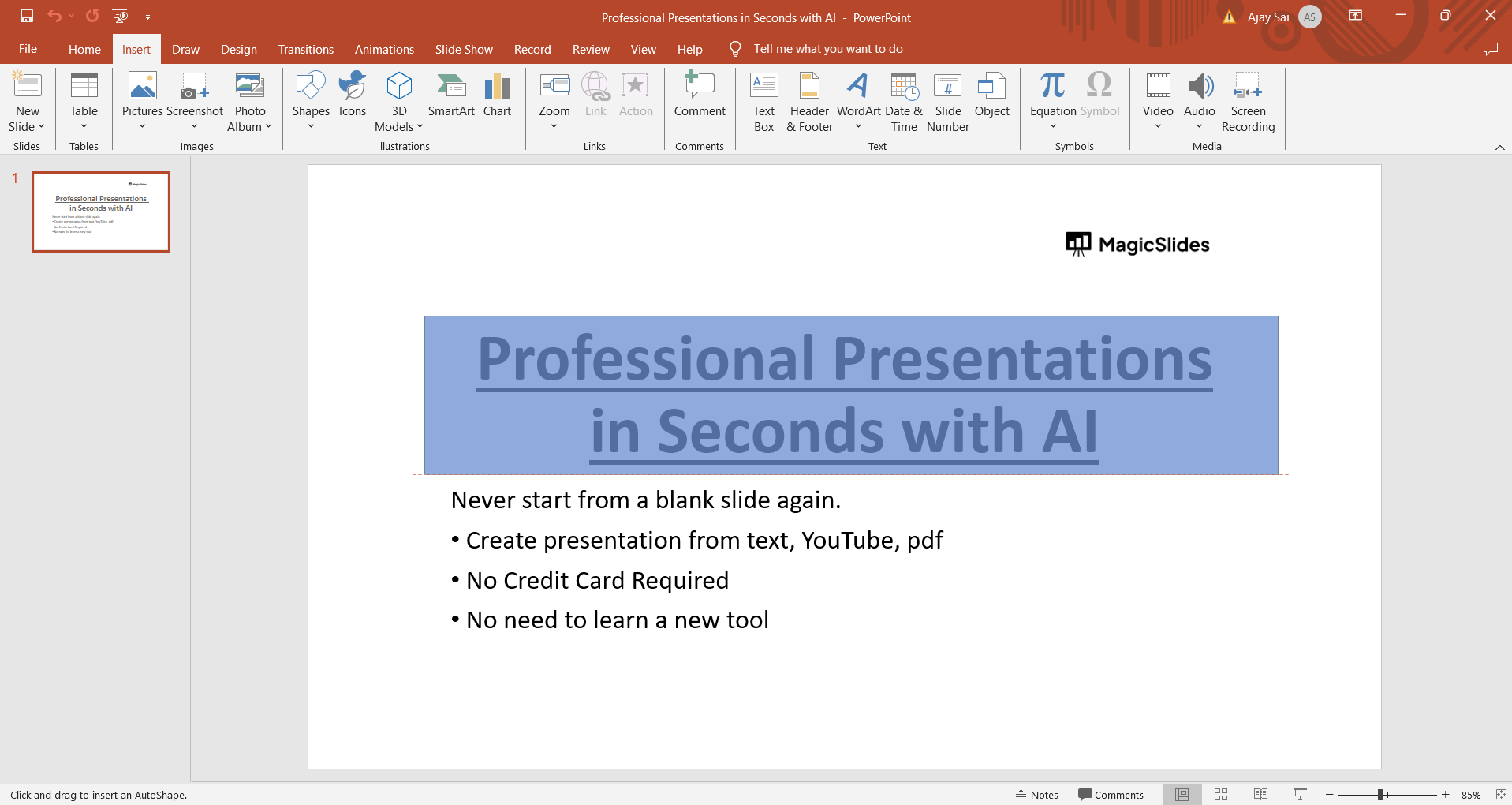Start a Screen Recording

tap(1248, 103)
